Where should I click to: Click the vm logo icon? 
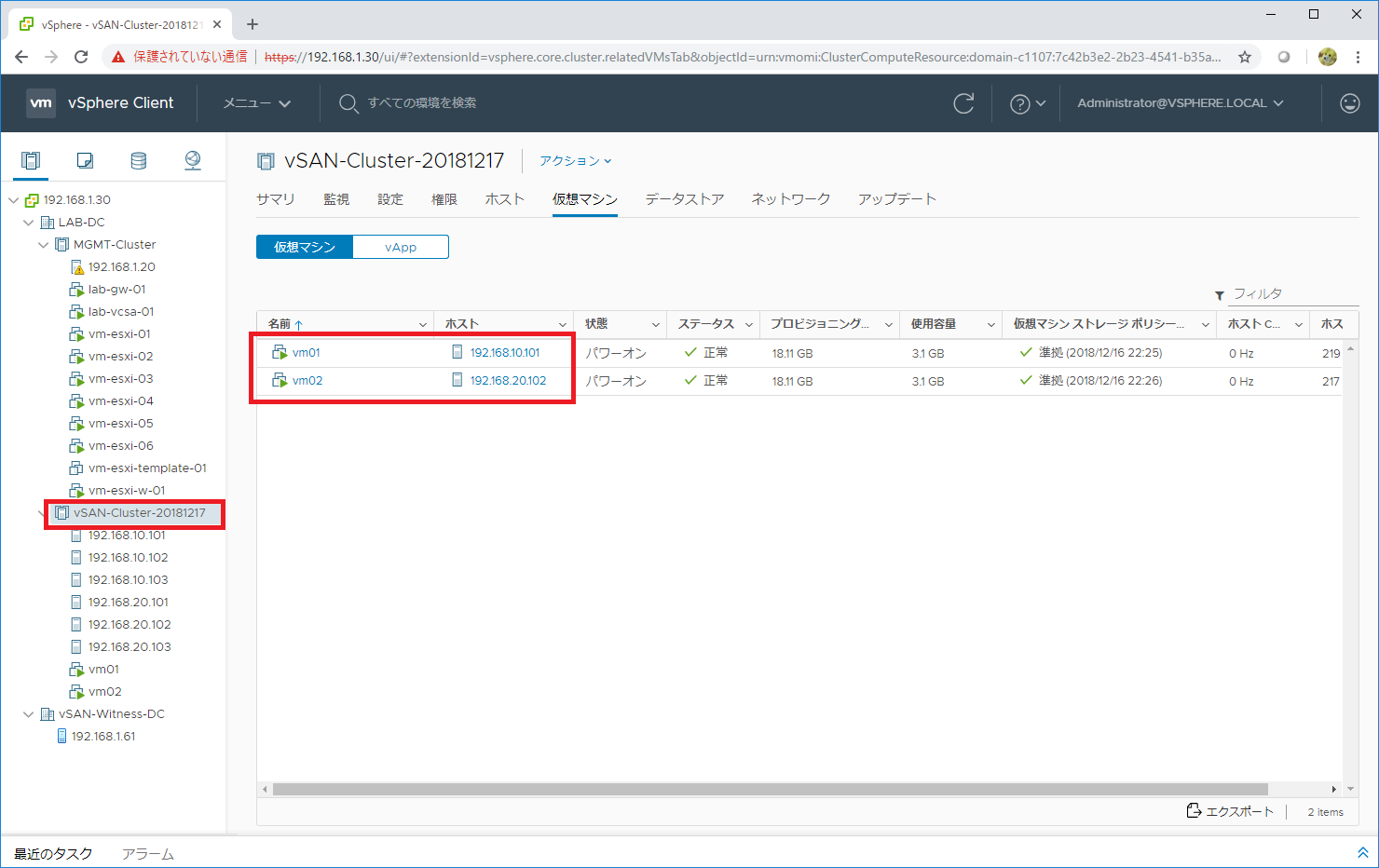point(41,102)
